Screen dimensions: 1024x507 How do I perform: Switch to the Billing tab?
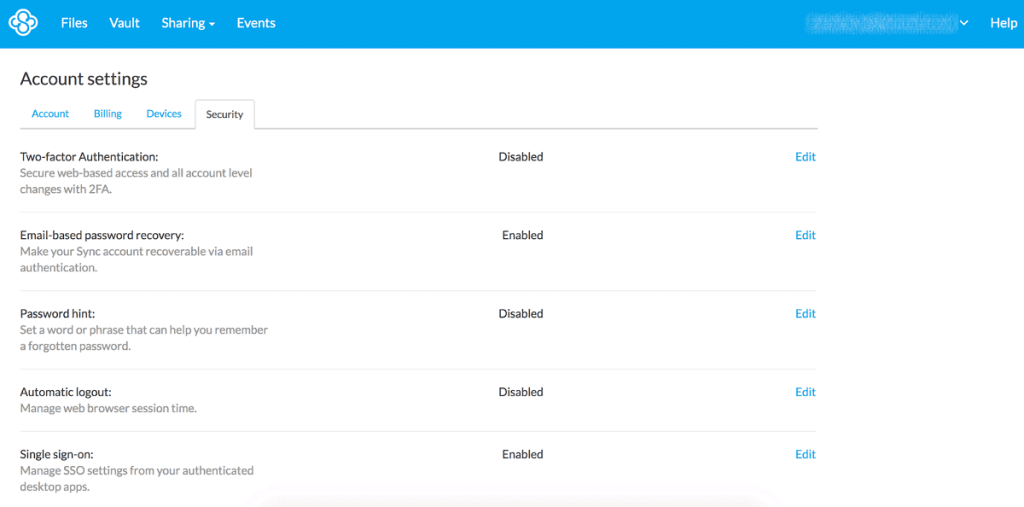(x=108, y=114)
